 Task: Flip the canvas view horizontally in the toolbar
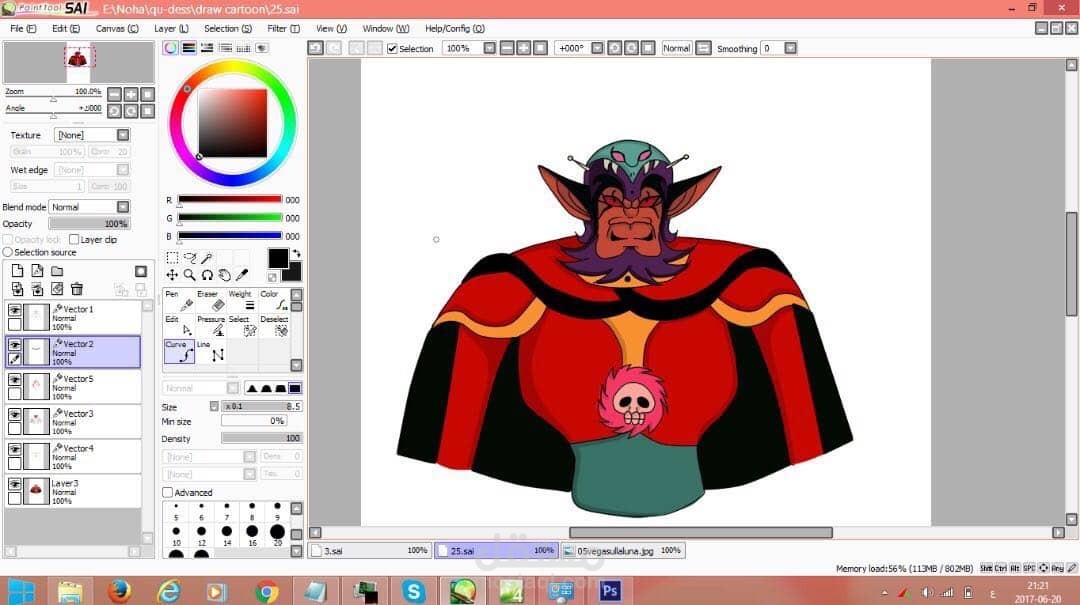pos(703,48)
